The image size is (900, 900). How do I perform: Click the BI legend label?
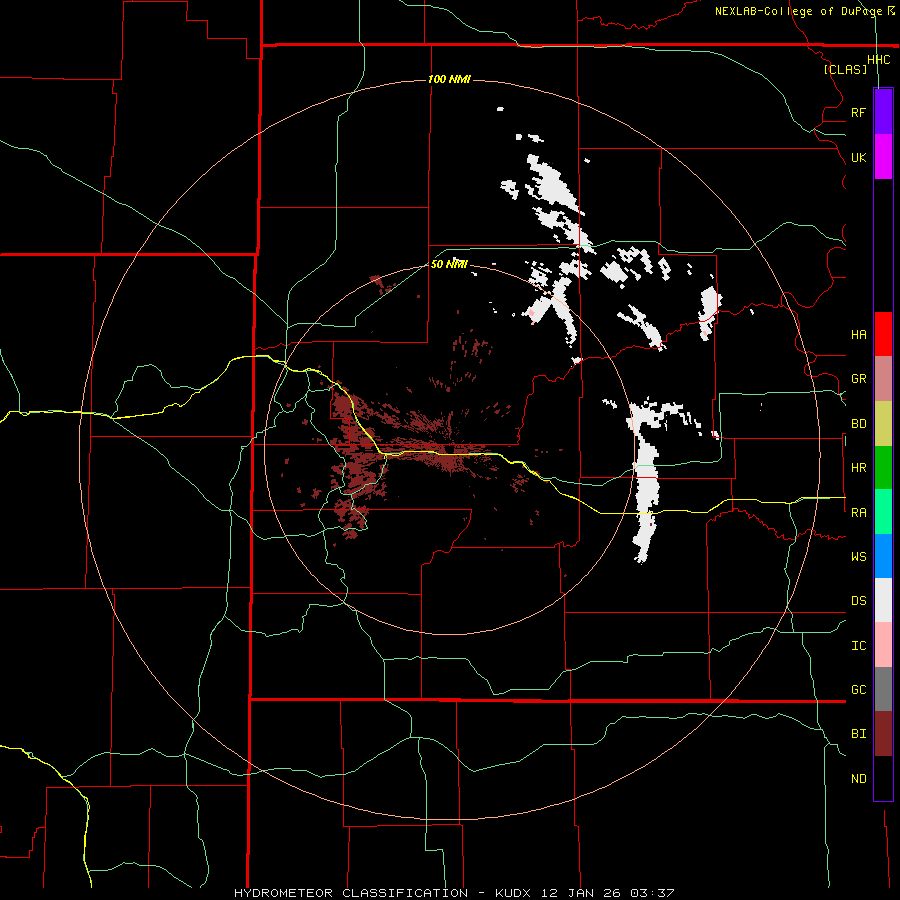click(858, 734)
